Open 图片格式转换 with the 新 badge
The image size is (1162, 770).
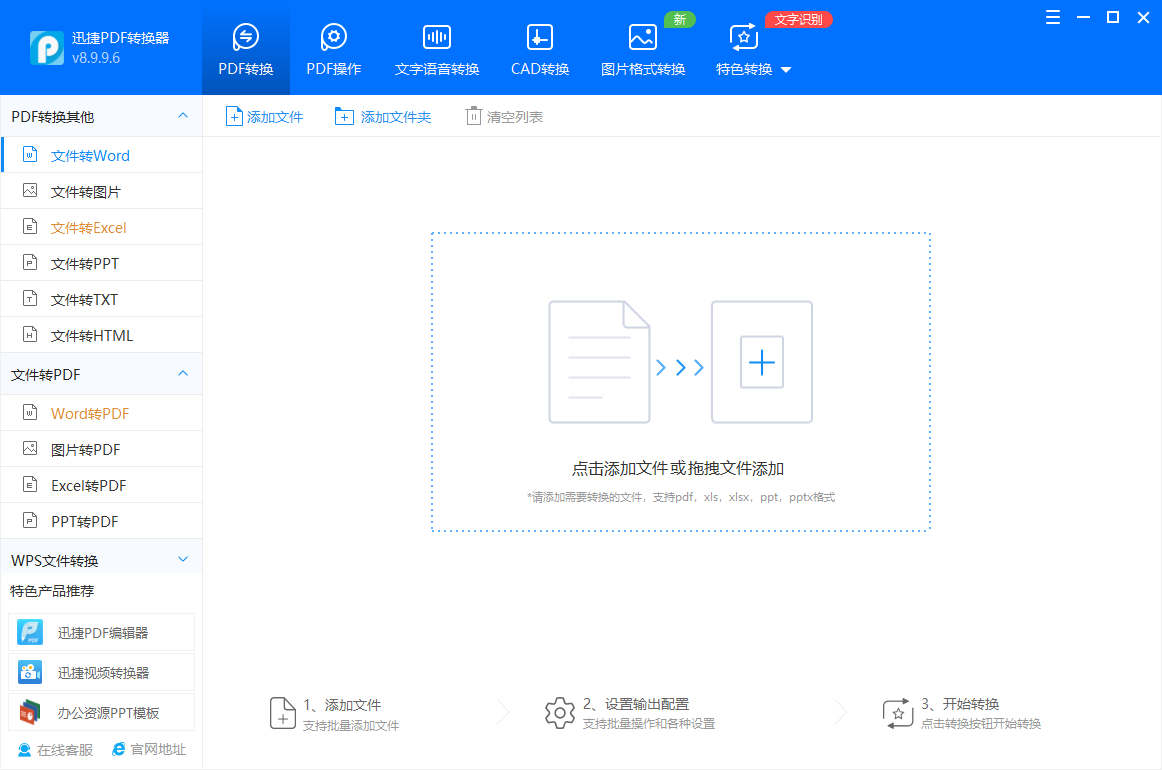(x=642, y=47)
